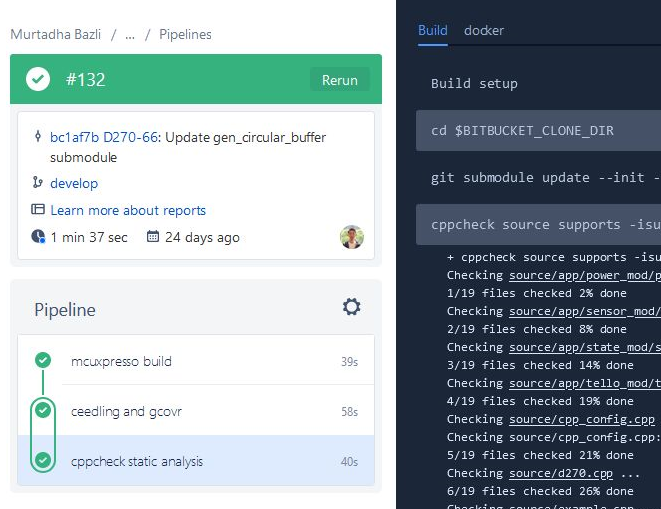The width and height of the screenshot is (661, 509).
Task: Click the branch icon next to develop
Action: (38, 183)
